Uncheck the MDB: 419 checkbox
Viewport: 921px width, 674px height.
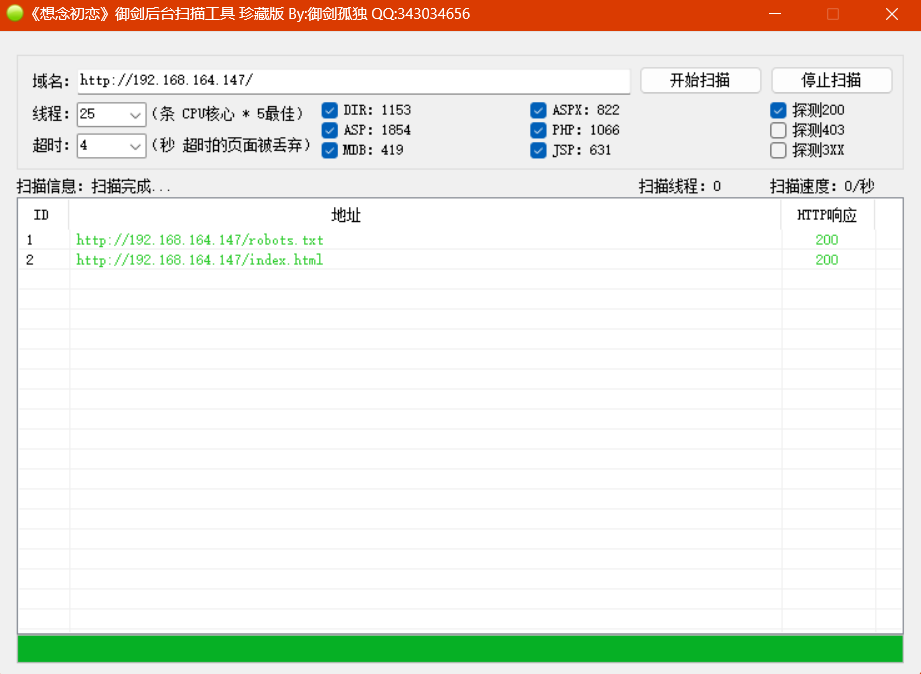(x=330, y=150)
